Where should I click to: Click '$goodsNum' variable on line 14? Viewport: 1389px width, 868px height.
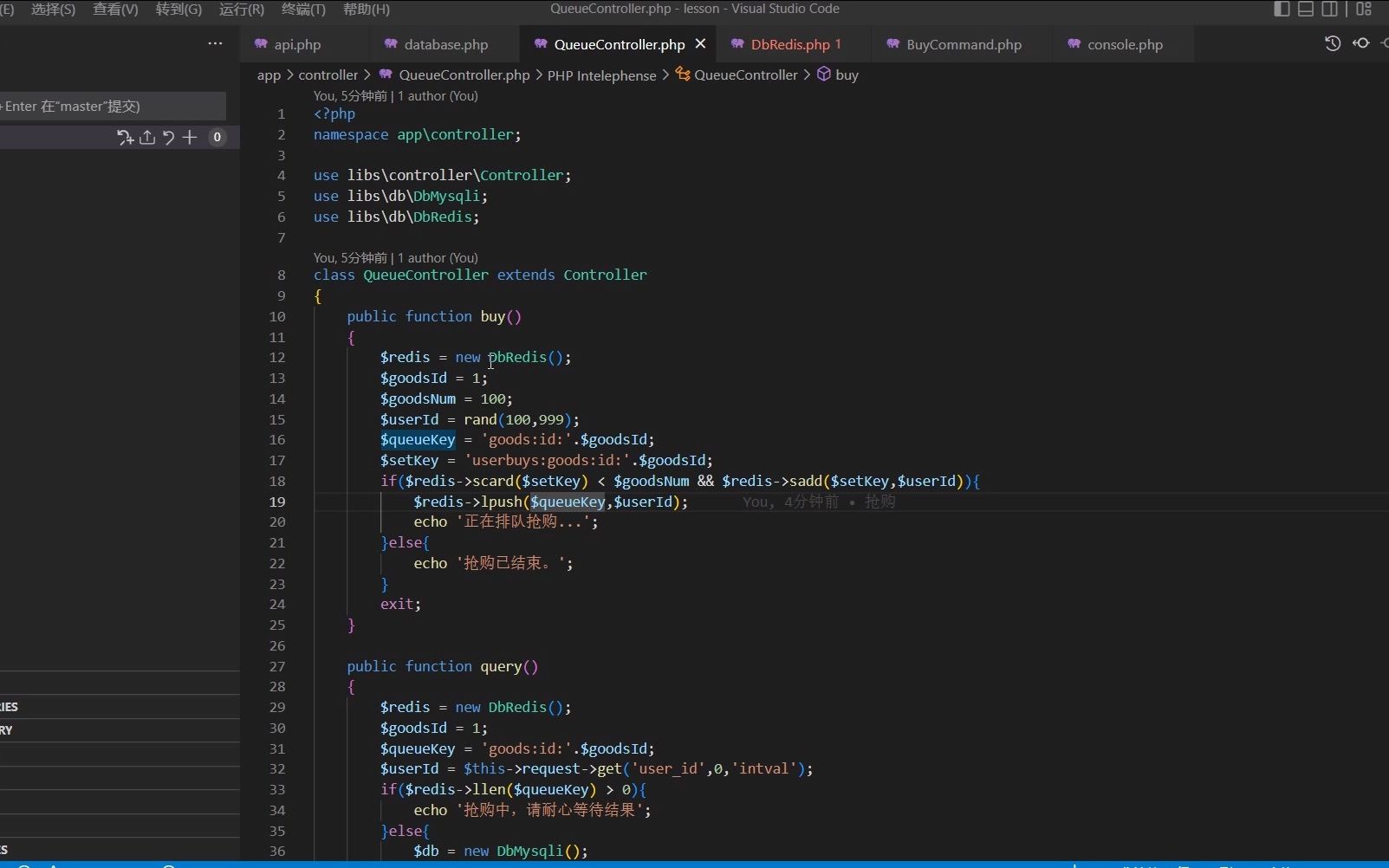click(418, 398)
